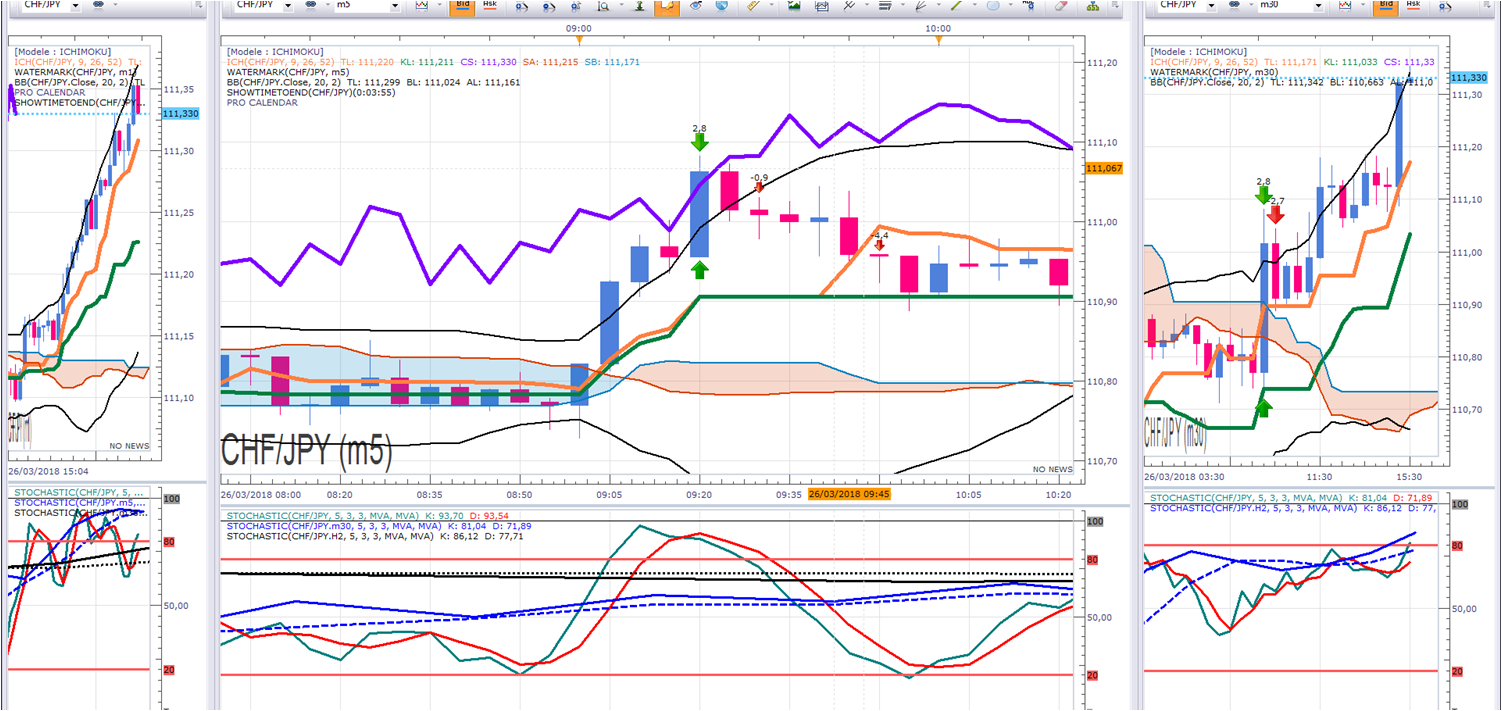
Task: Click the green arrow icon in the m5 toolbar
Action: click(640, 6)
